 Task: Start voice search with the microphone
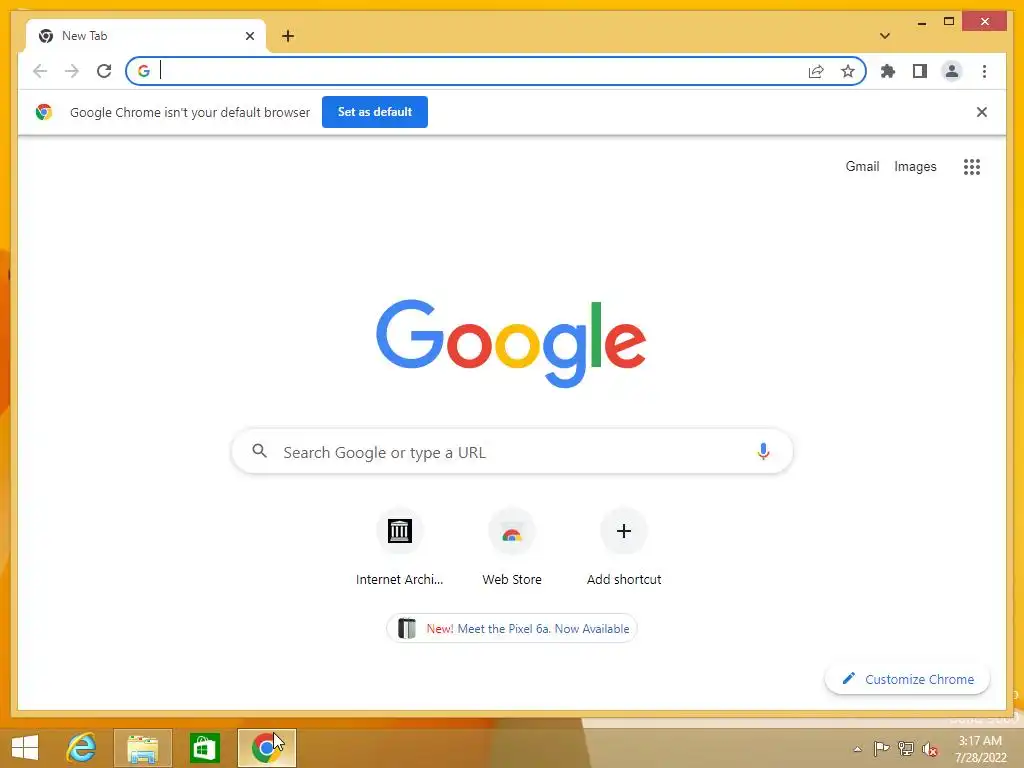pyautogui.click(x=763, y=451)
